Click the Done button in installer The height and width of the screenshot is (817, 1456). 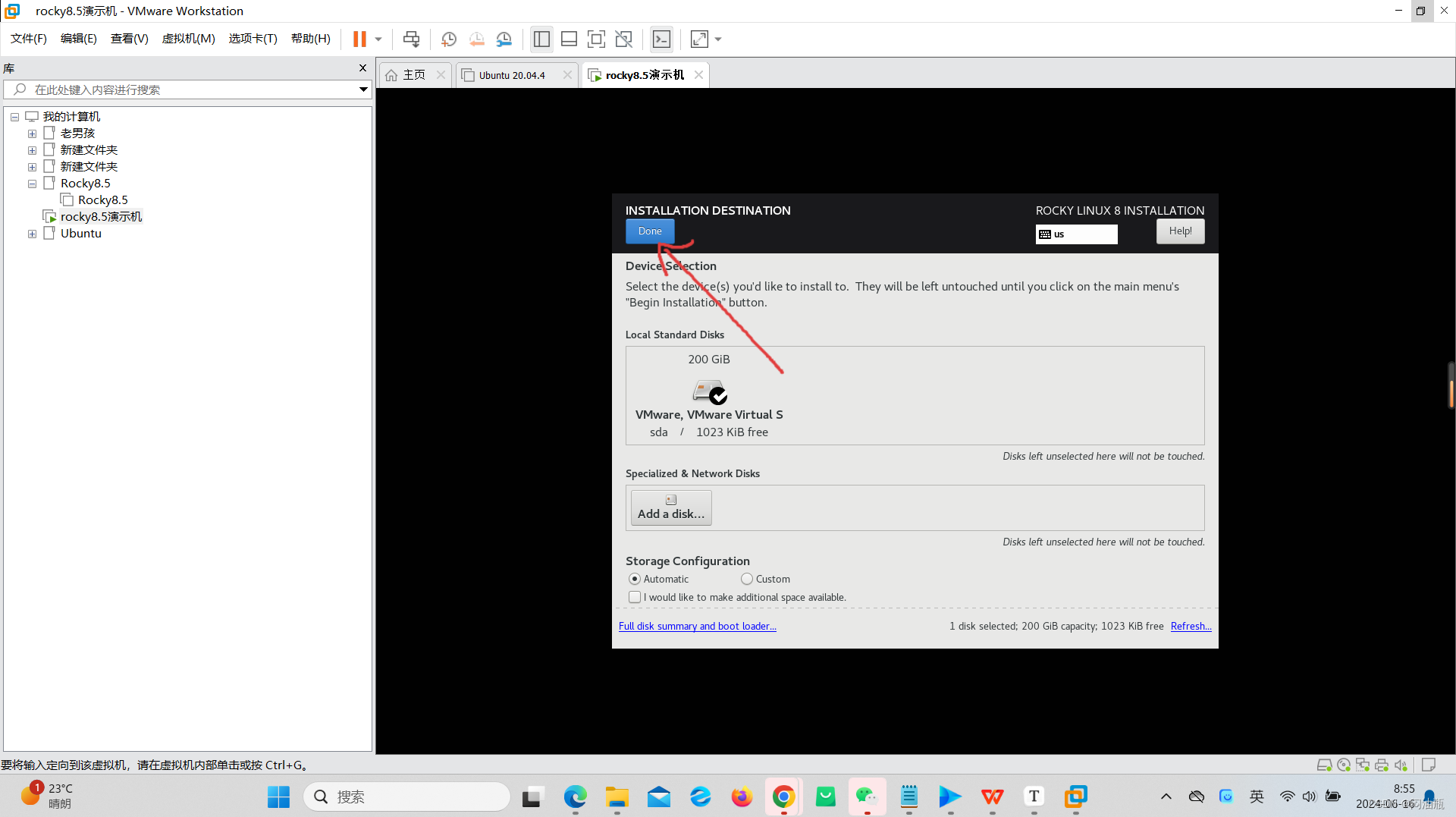(650, 231)
